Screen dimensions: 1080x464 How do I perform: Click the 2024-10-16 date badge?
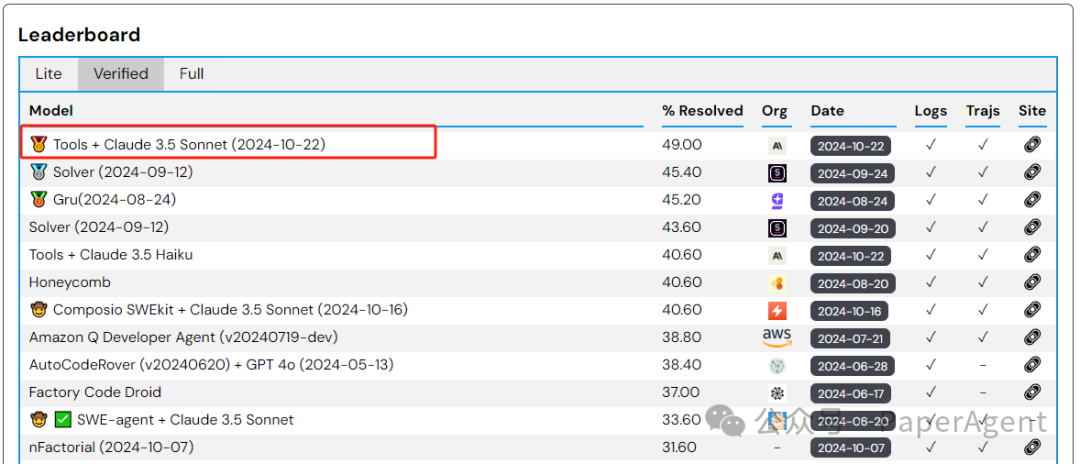849,311
